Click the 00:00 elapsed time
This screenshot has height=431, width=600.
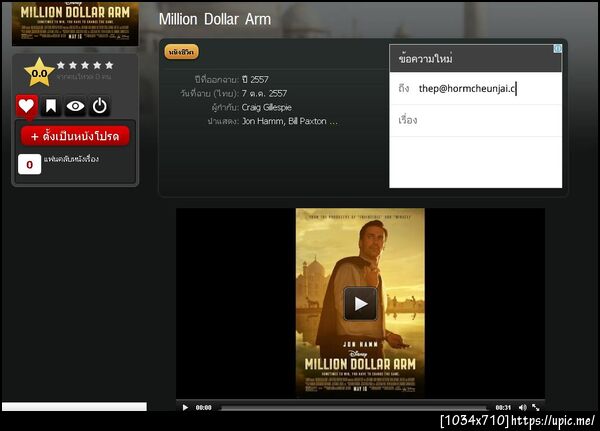[204, 408]
